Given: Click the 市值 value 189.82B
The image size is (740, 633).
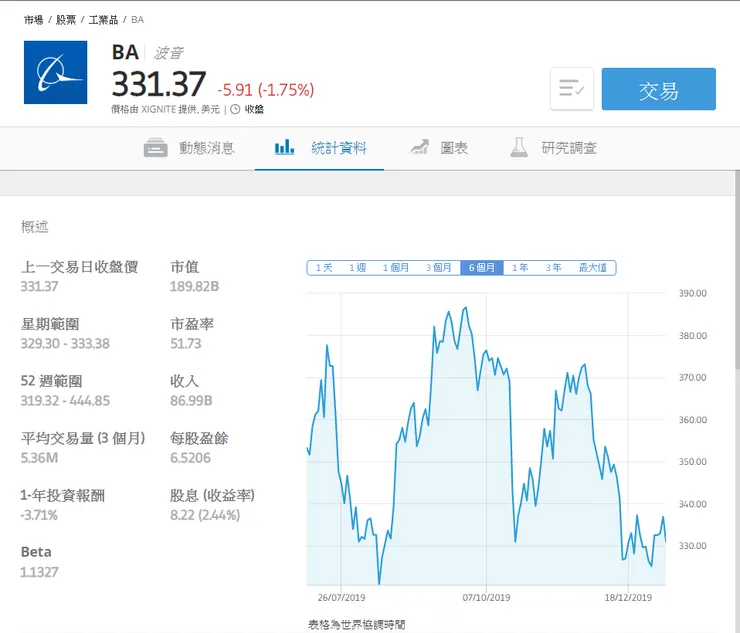Looking at the screenshot, I should [x=194, y=287].
